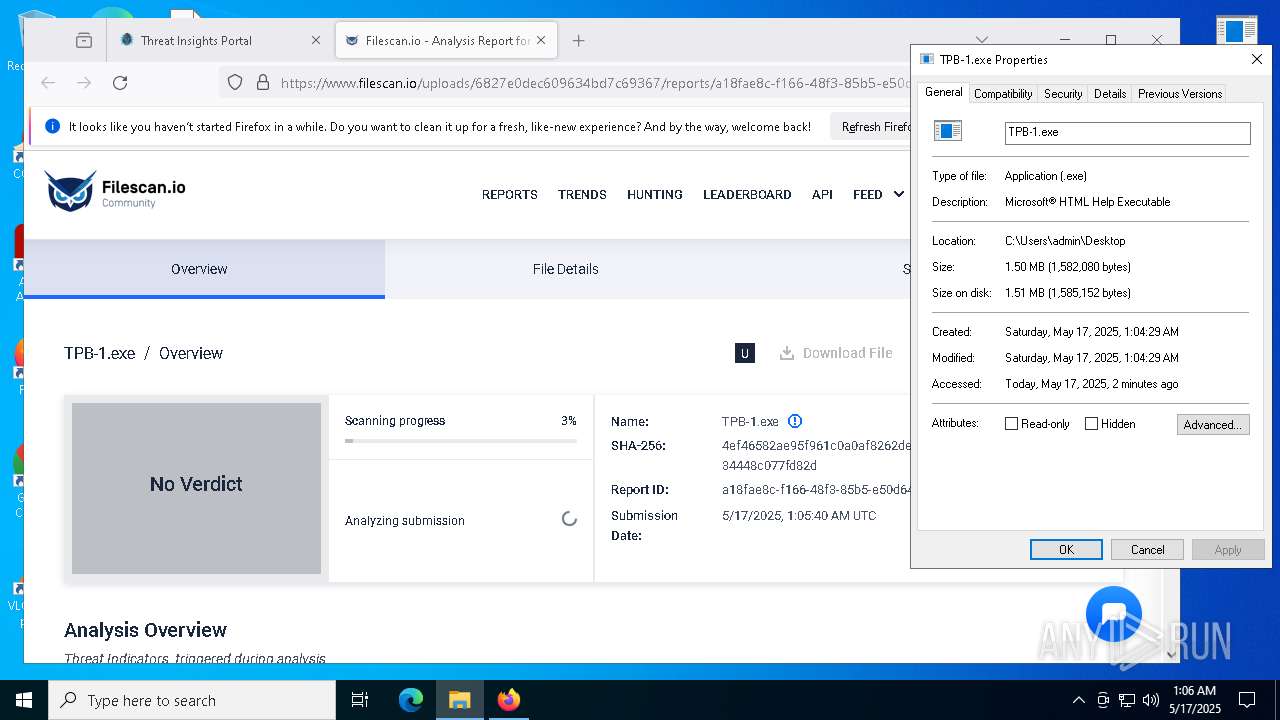Click the volume speaker tray icon
Viewport: 1280px width, 720px height.
(x=1151, y=700)
